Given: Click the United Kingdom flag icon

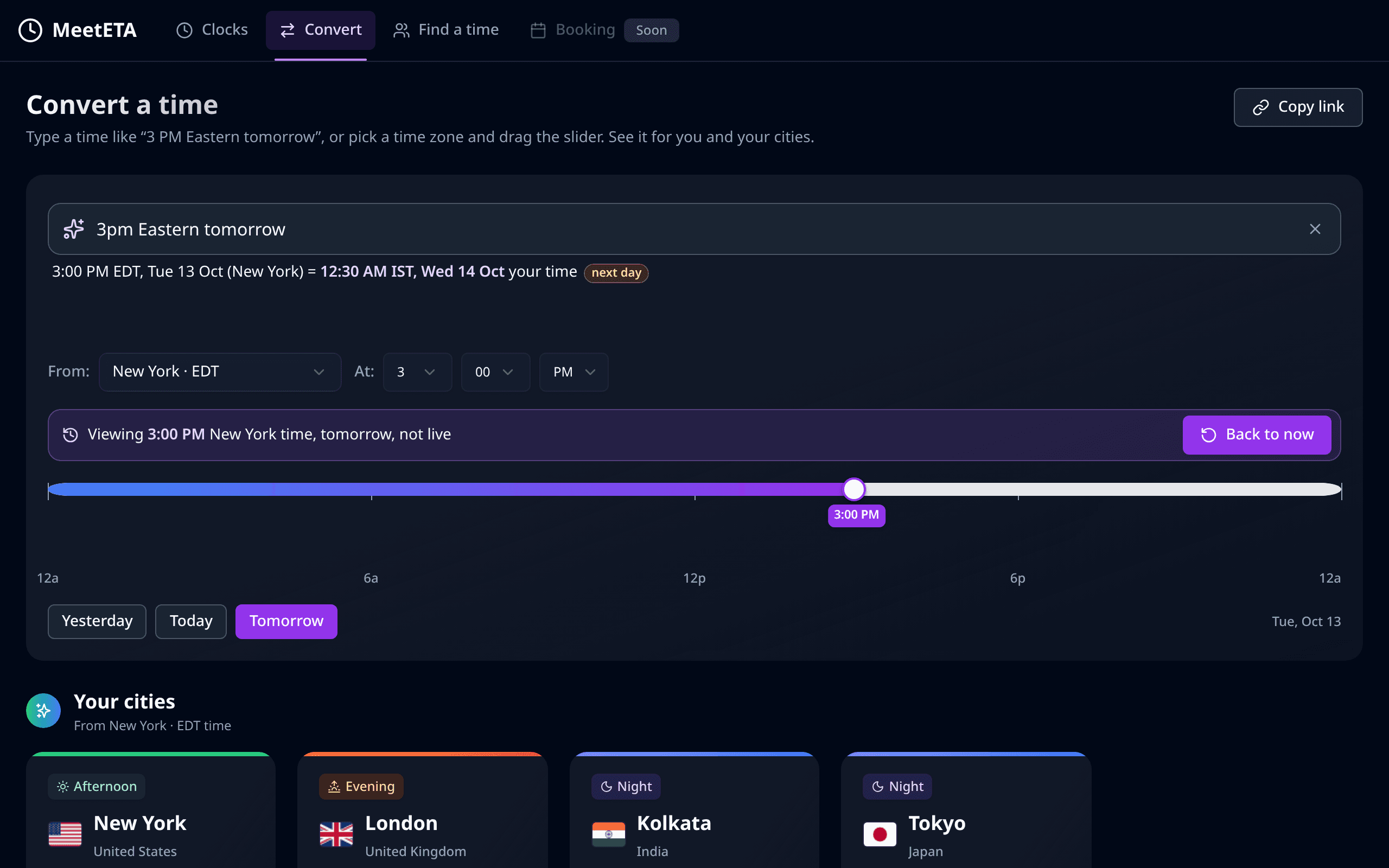Looking at the screenshot, I should (x=336, y=834).
